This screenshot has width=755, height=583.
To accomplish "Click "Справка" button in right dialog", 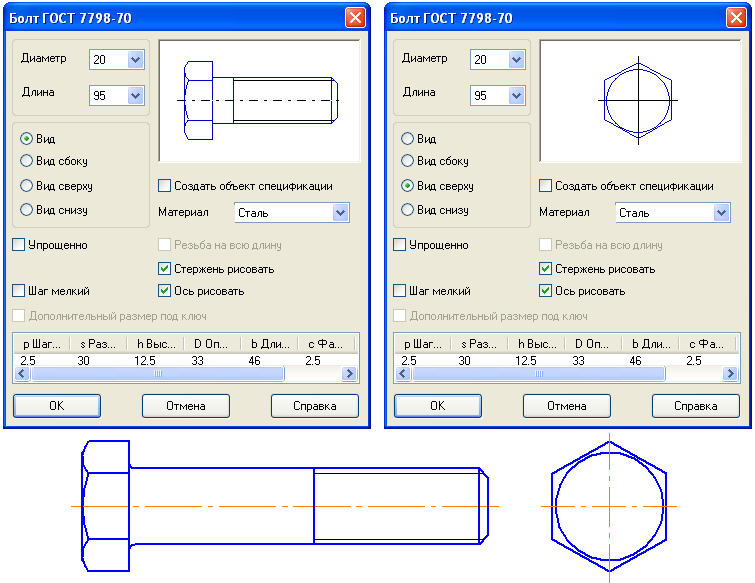I will click(696, 406).
